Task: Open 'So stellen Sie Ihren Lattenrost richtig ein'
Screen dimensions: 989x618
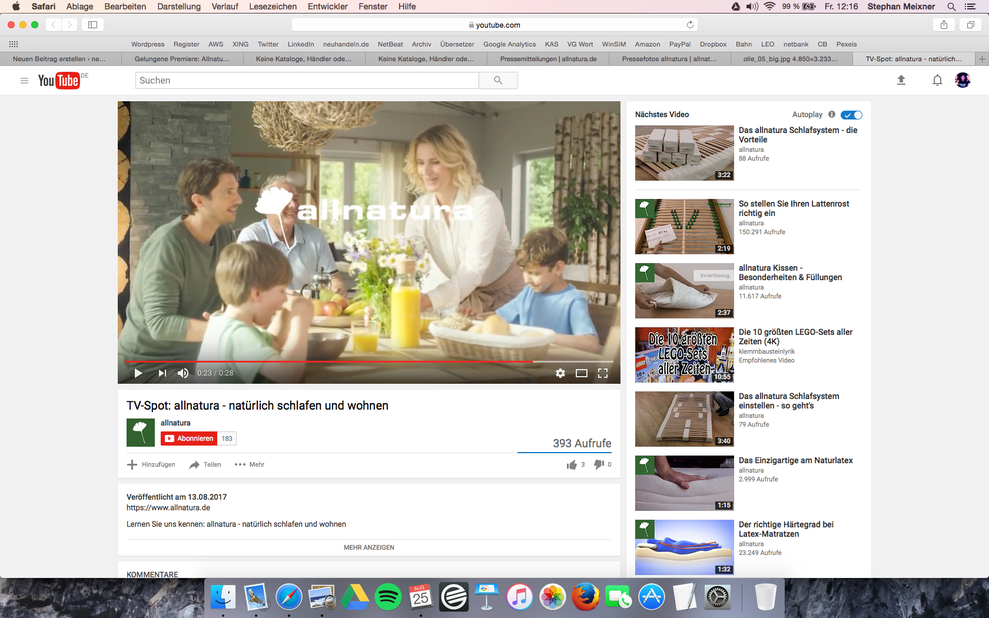Action: click(x=793, y=208)
